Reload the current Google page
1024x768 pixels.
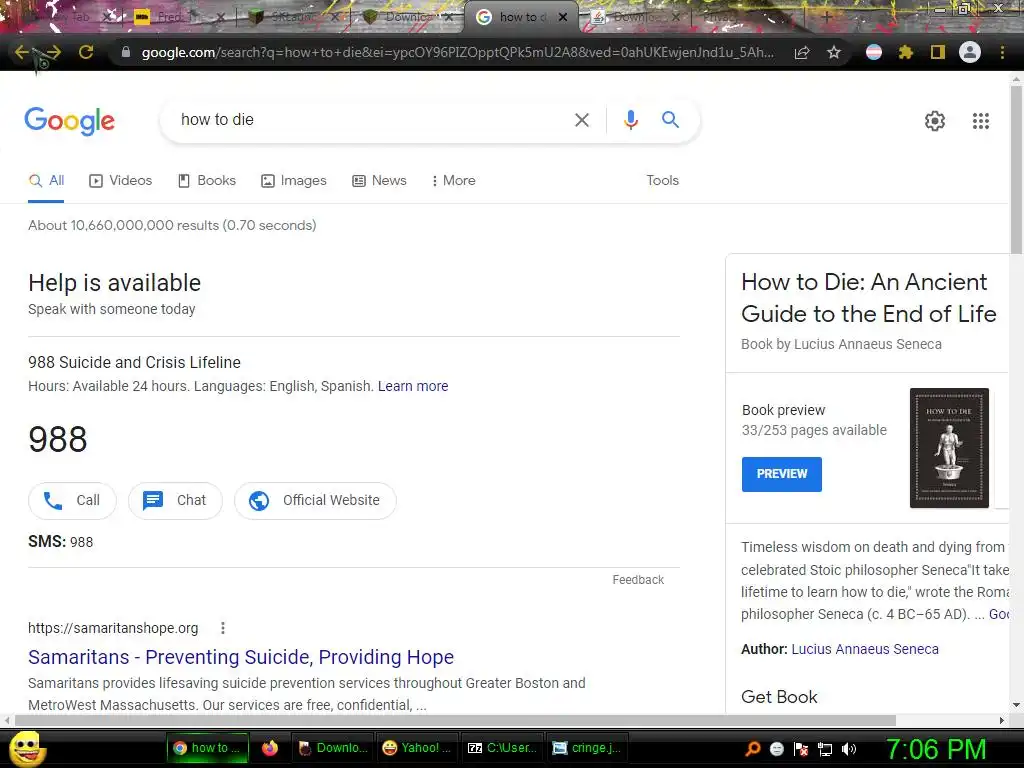point(86,52)
